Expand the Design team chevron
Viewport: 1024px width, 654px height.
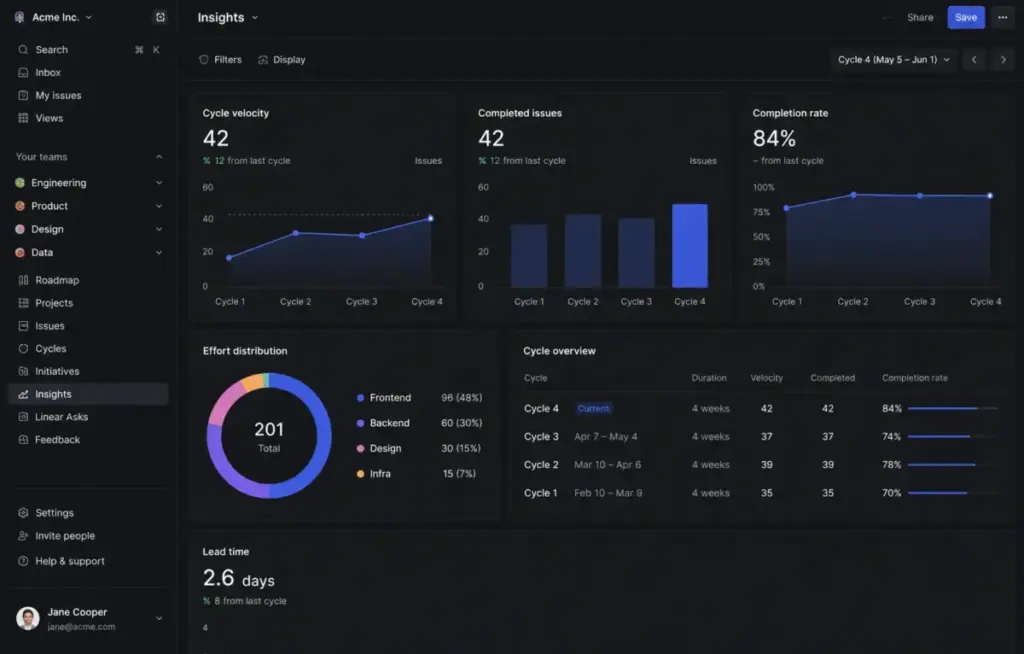(x=159, y=229)
